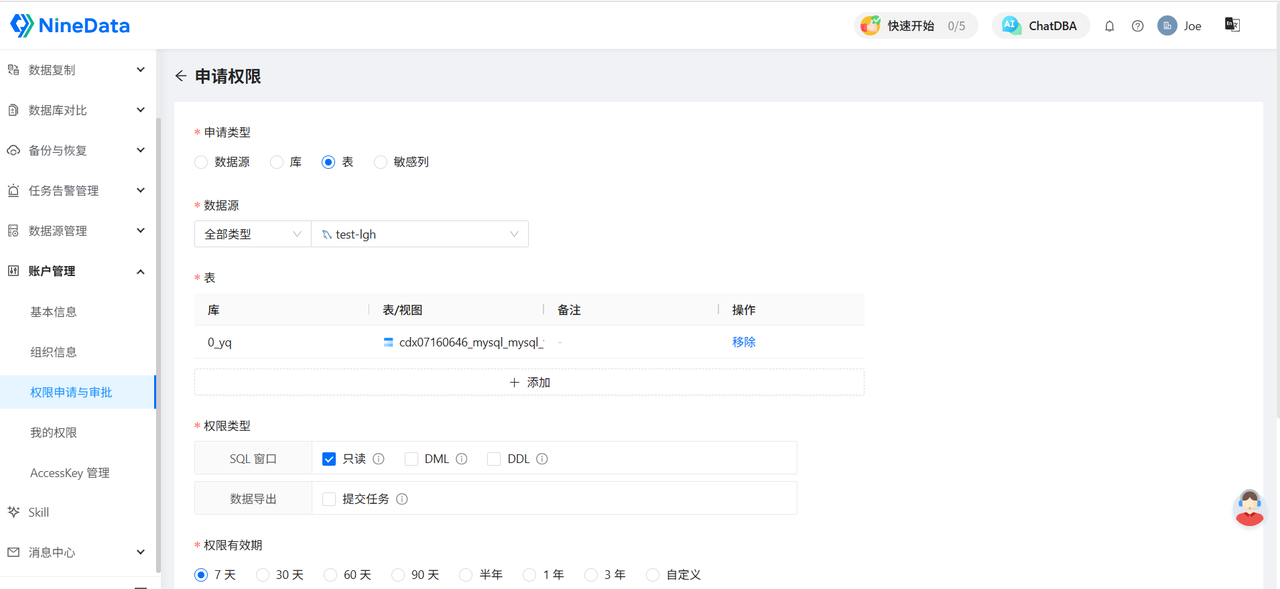The width and height of the screenshot is (1280, 589).
Task: Click the table icon beside cdx07160646_mysql_mysql
Action: tap(388, 342)
